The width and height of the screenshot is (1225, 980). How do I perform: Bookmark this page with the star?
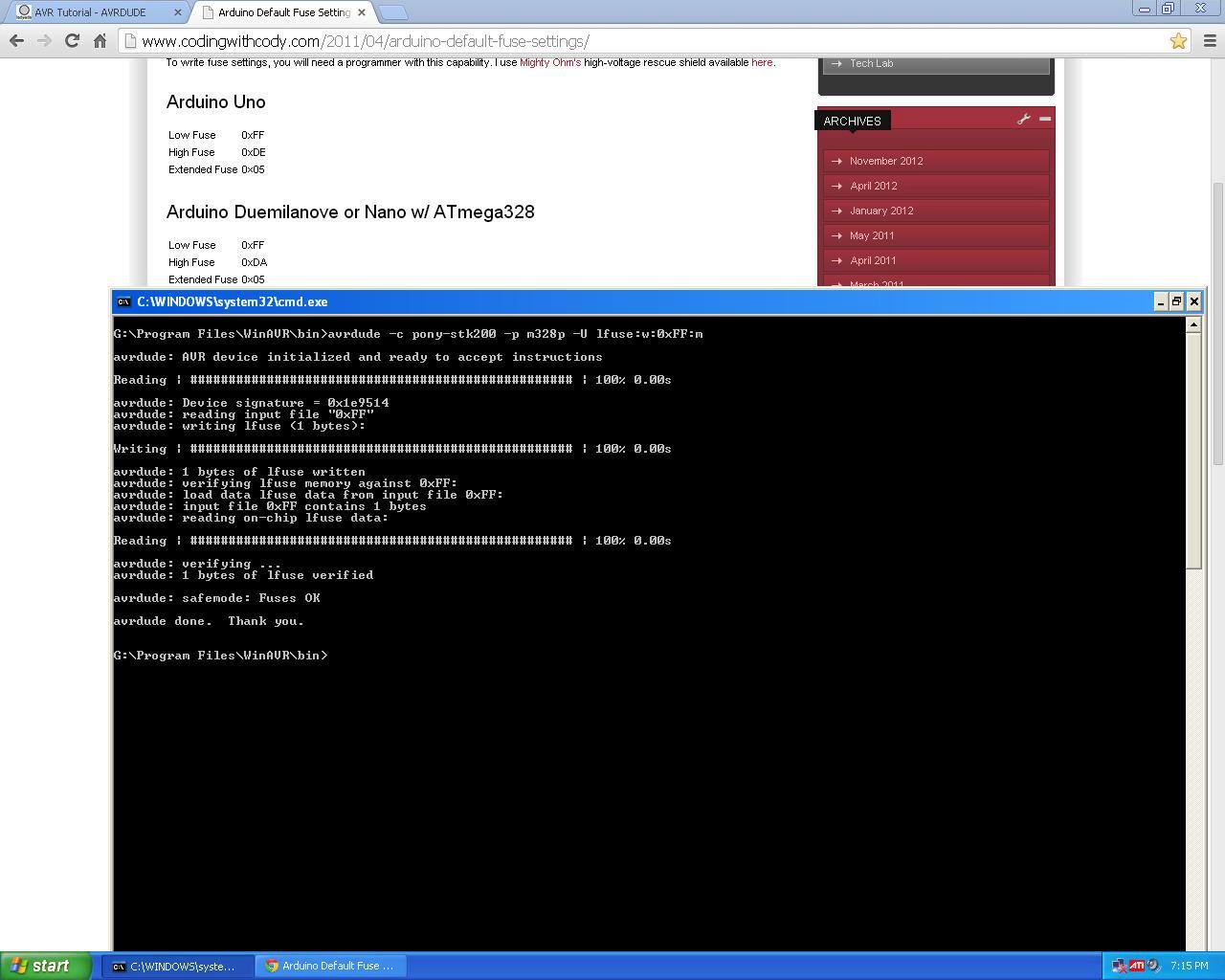(x=1178, y=40)
